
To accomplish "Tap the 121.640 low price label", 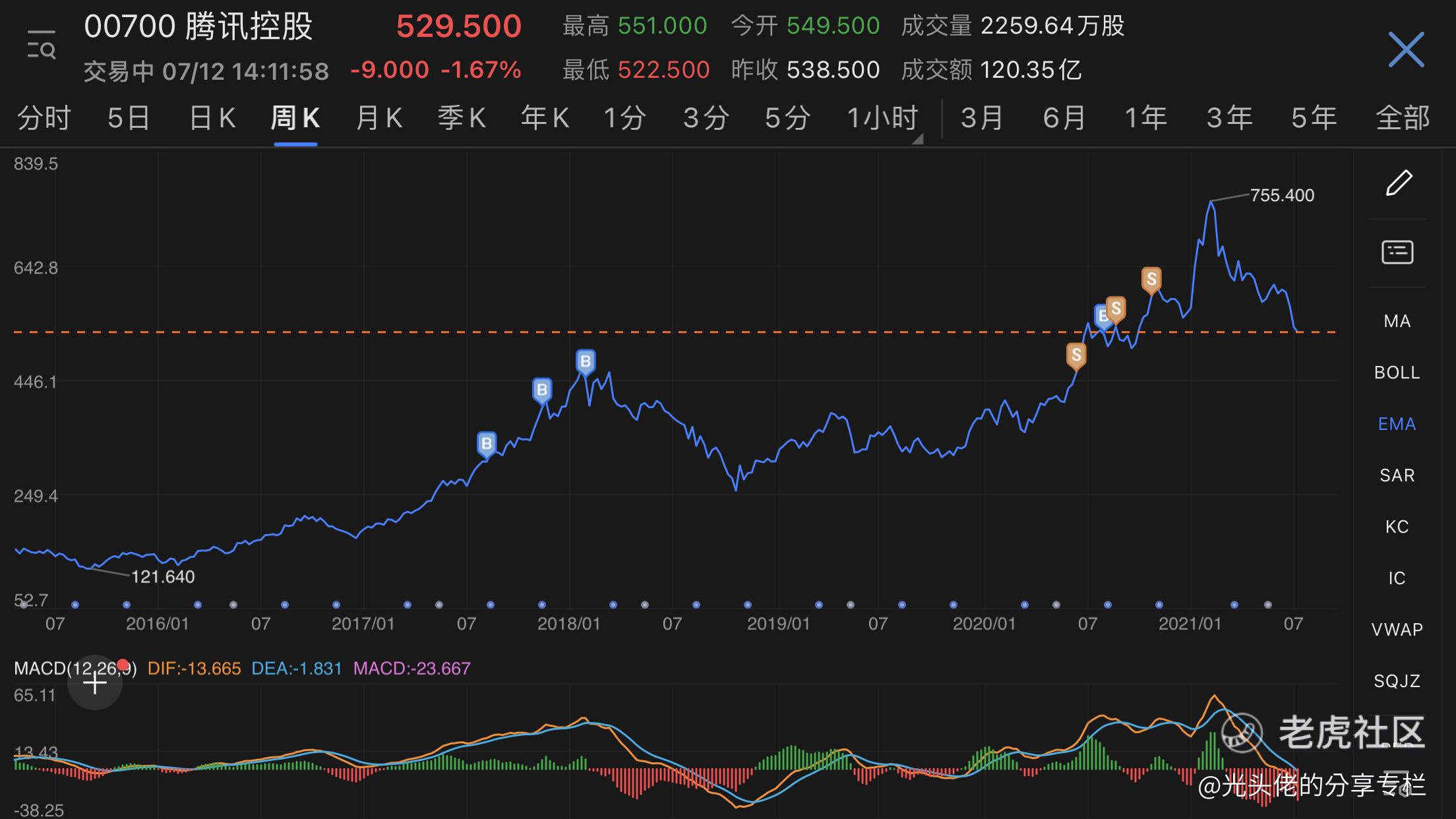I will pyautogui.click(x=163, y=577).
